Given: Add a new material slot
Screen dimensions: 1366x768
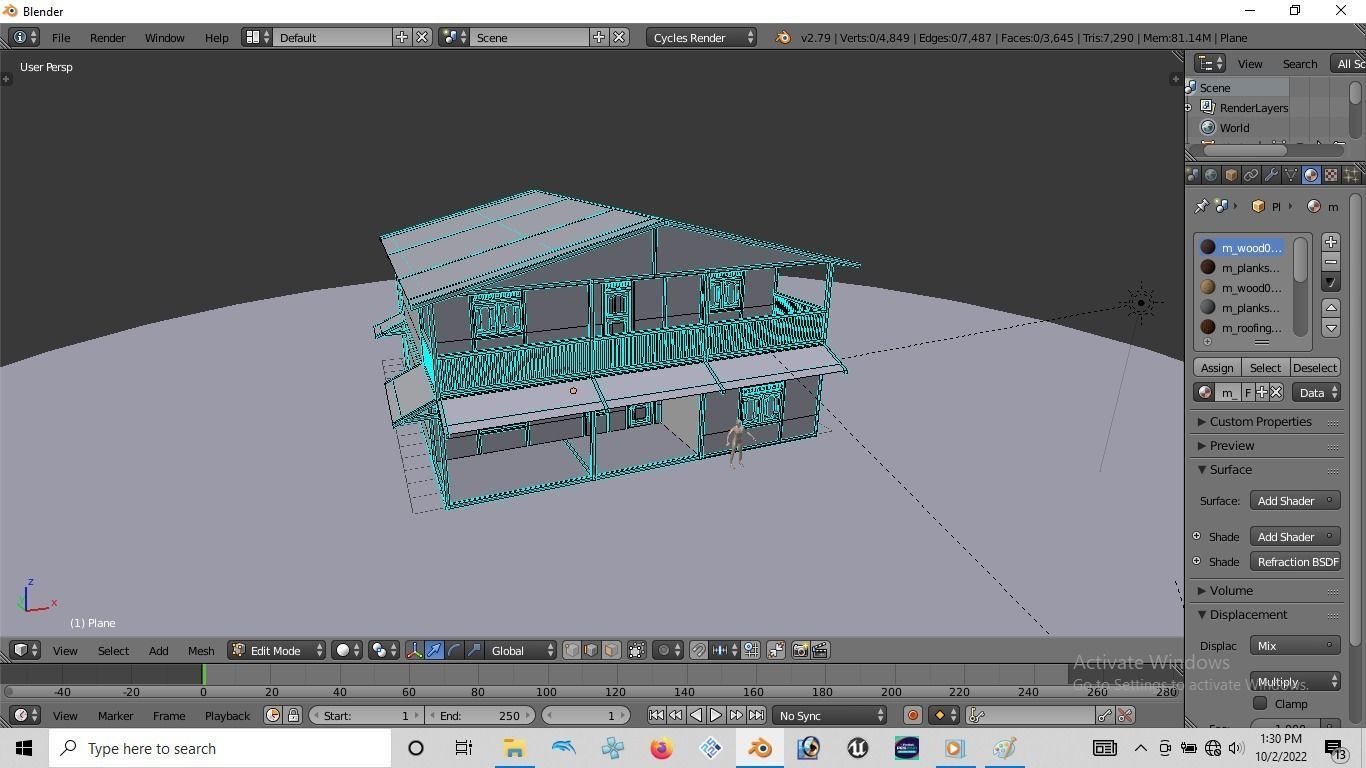Looking at the screenshot, I should tap(1331, 242).
